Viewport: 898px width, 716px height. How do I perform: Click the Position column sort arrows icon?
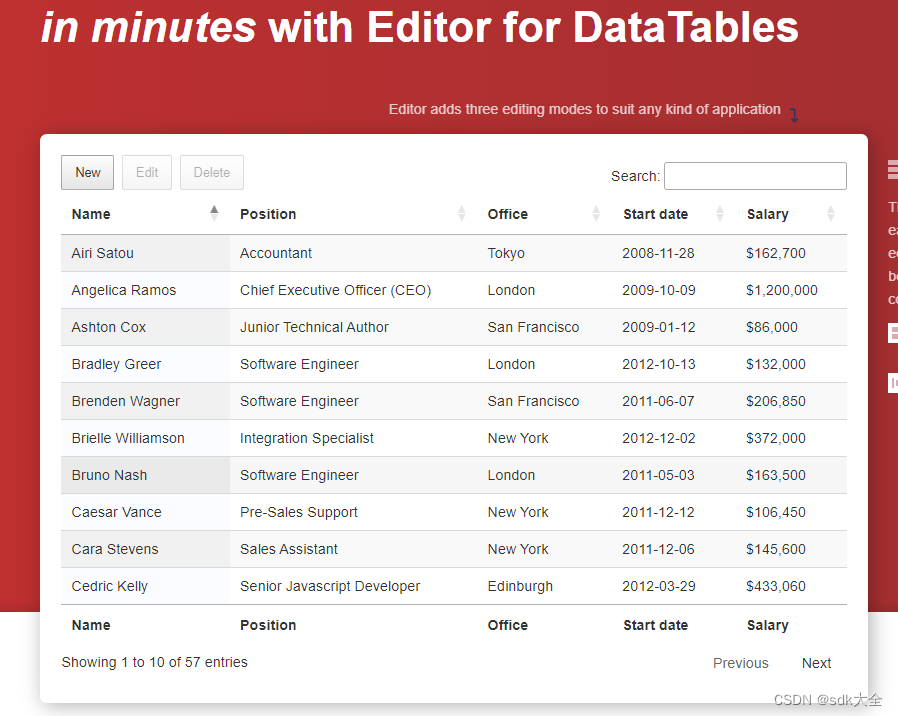[x=462, y=214]
